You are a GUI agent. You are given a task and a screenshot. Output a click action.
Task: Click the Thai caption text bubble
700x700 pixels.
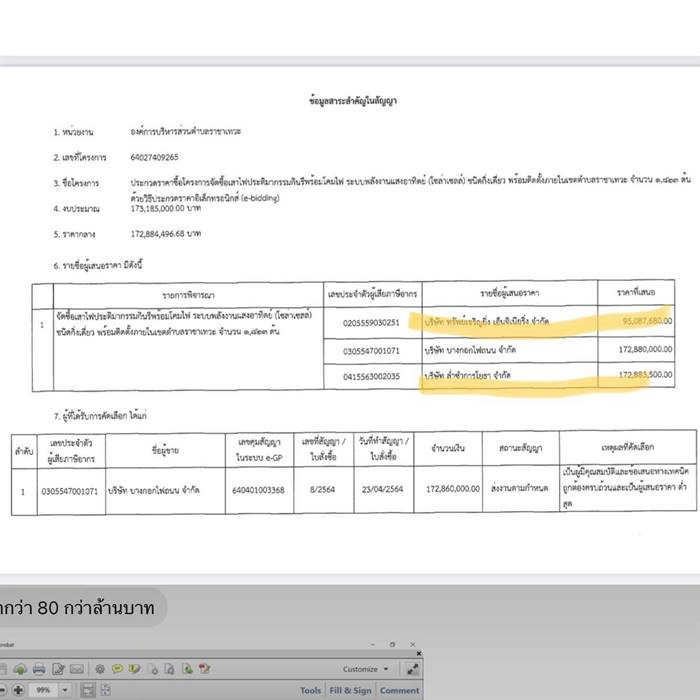click(x=80, y=607)
